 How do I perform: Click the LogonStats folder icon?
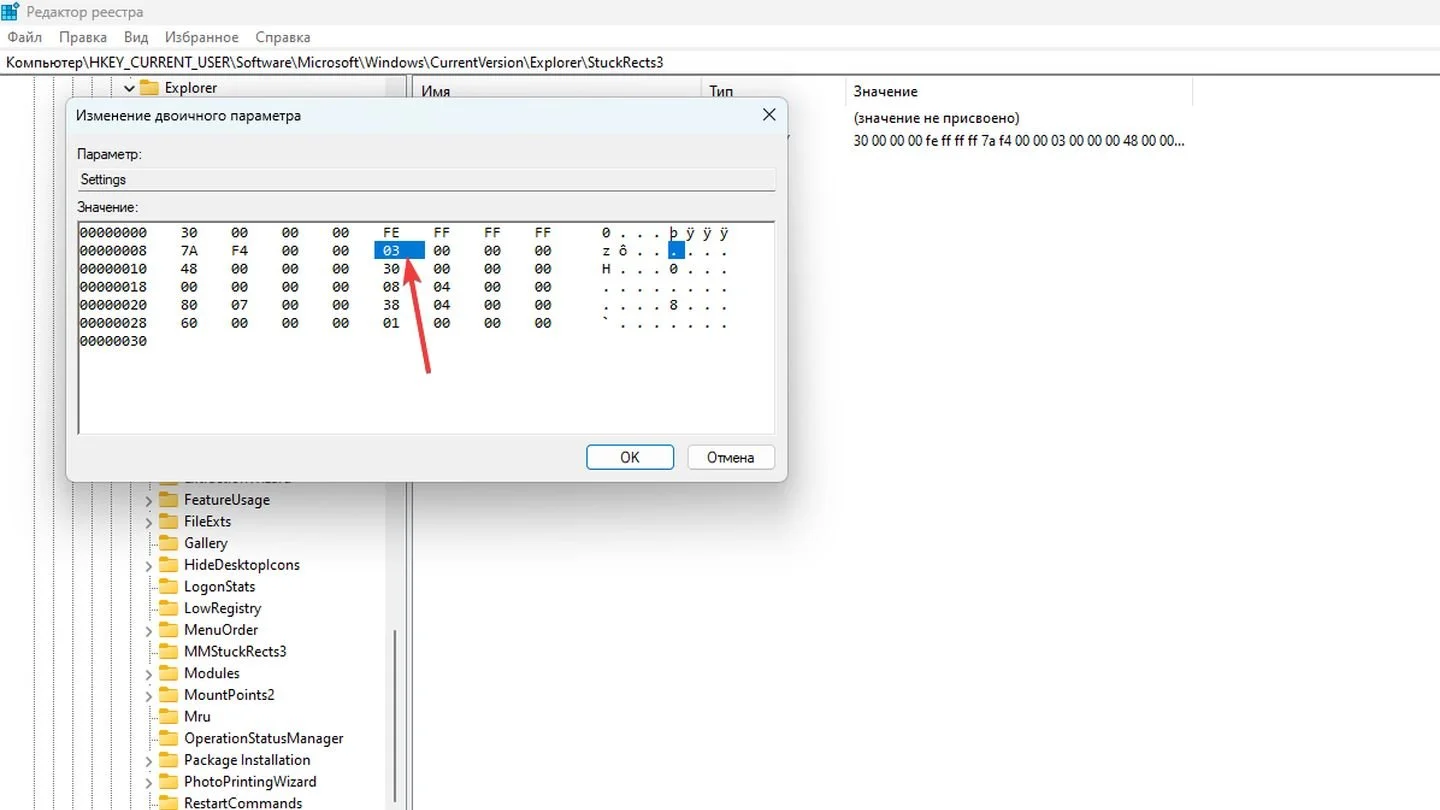pos(168,586)
